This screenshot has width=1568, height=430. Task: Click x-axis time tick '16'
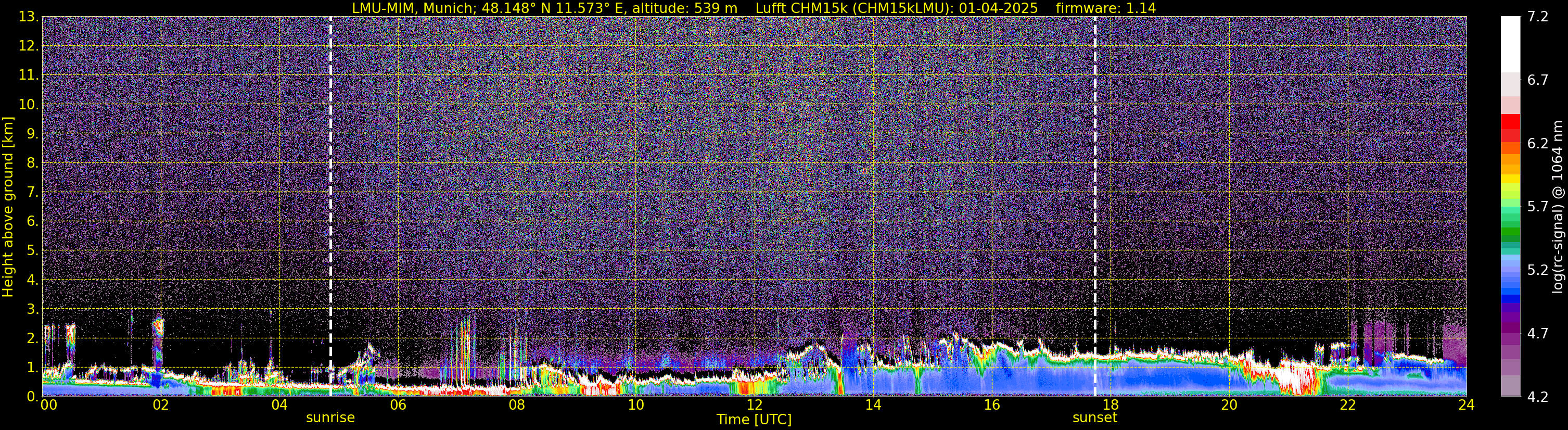click(991, 405)
